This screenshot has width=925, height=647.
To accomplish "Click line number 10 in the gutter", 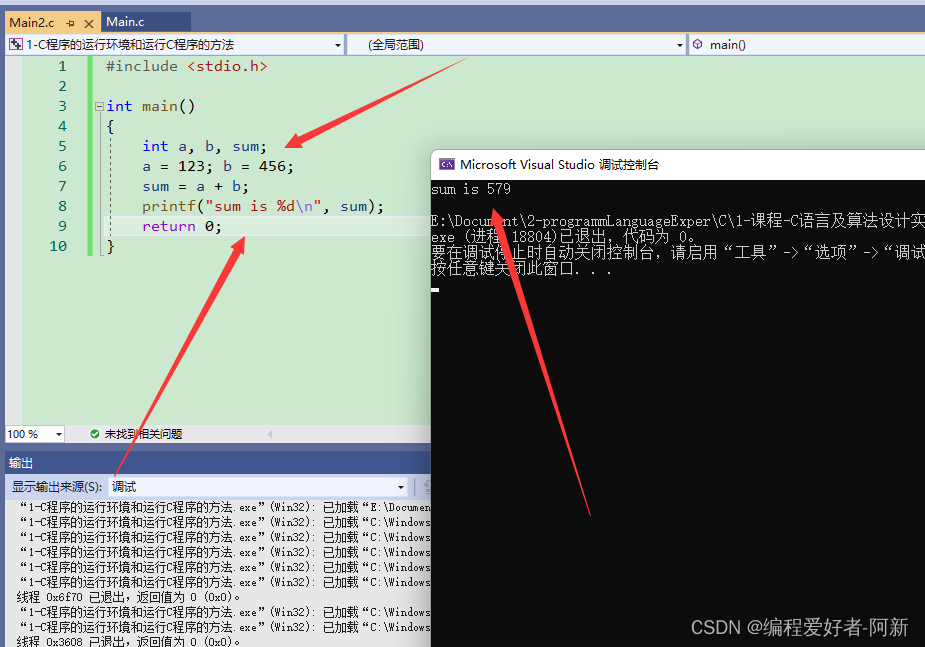I will point(58,246).
